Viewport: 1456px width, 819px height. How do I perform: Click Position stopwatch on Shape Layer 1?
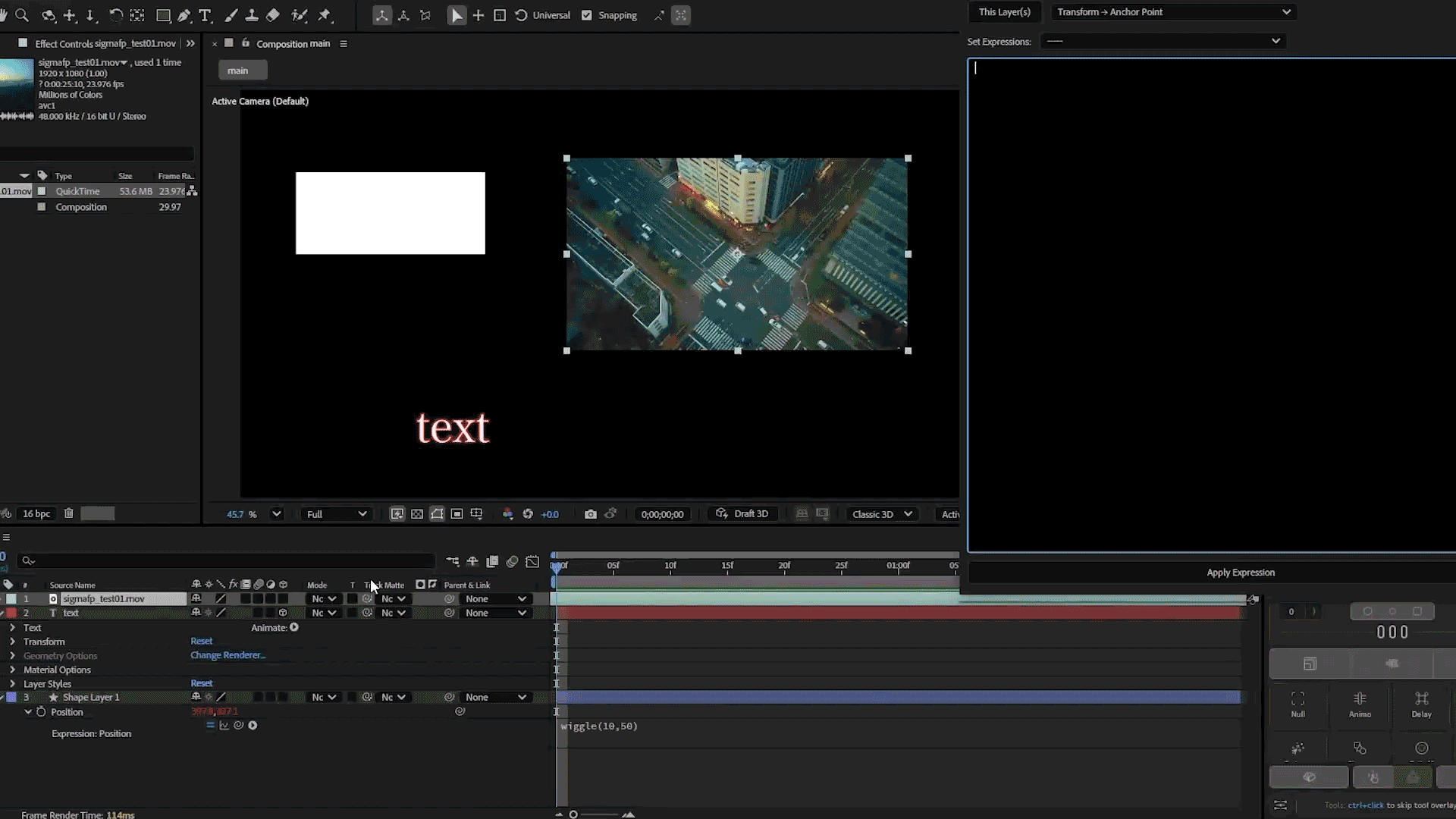point(41,712)
